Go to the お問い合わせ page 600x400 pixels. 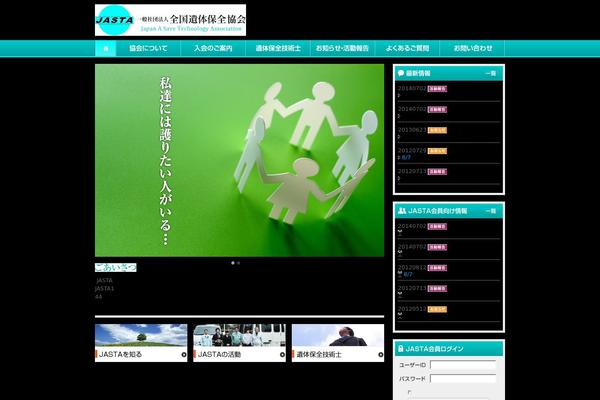pyautogui.click(x=472, y=49)
